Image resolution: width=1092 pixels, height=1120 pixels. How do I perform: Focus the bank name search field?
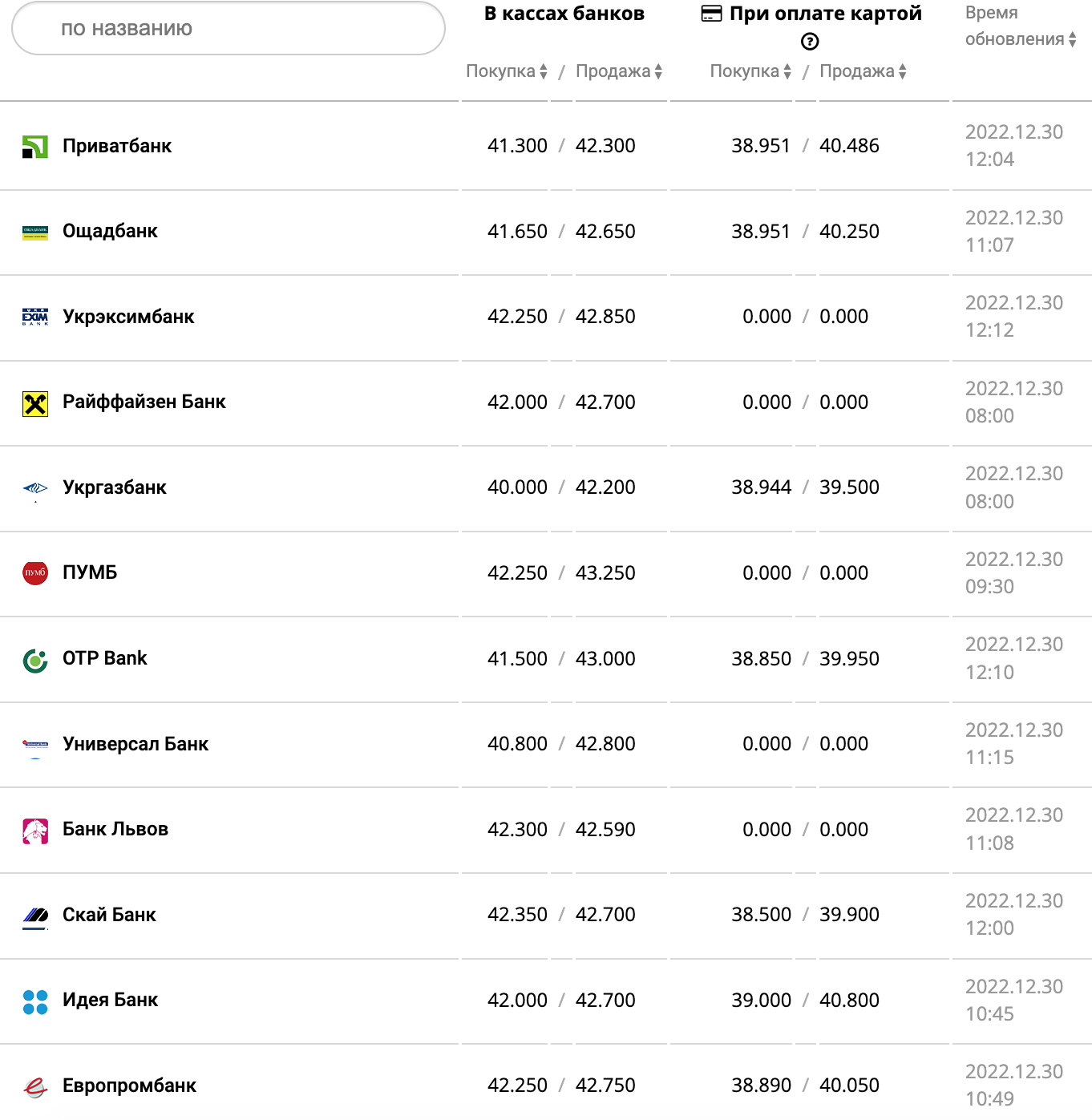(229, 29)
